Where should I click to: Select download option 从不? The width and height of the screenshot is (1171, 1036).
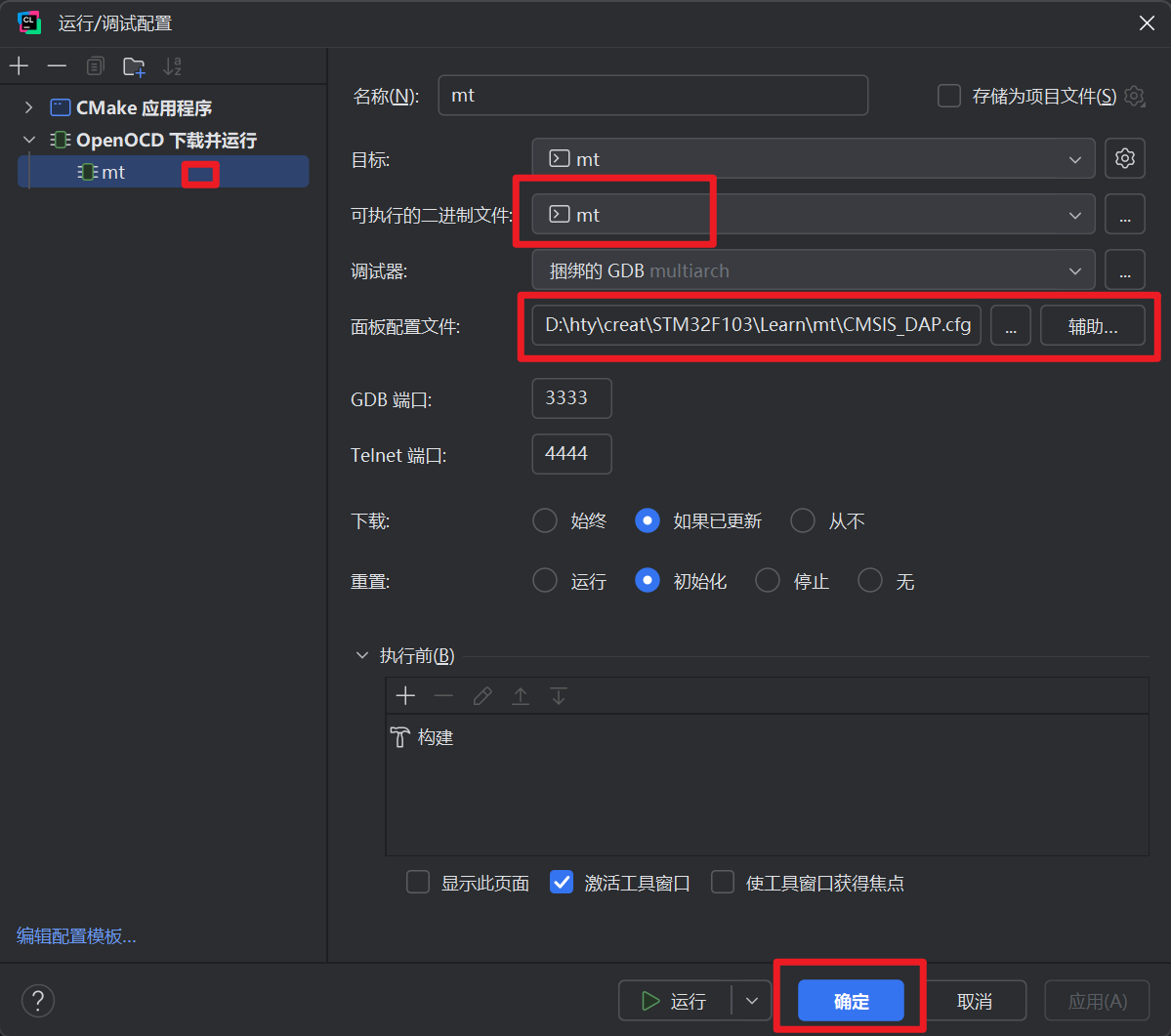click(x=803, y=520)
